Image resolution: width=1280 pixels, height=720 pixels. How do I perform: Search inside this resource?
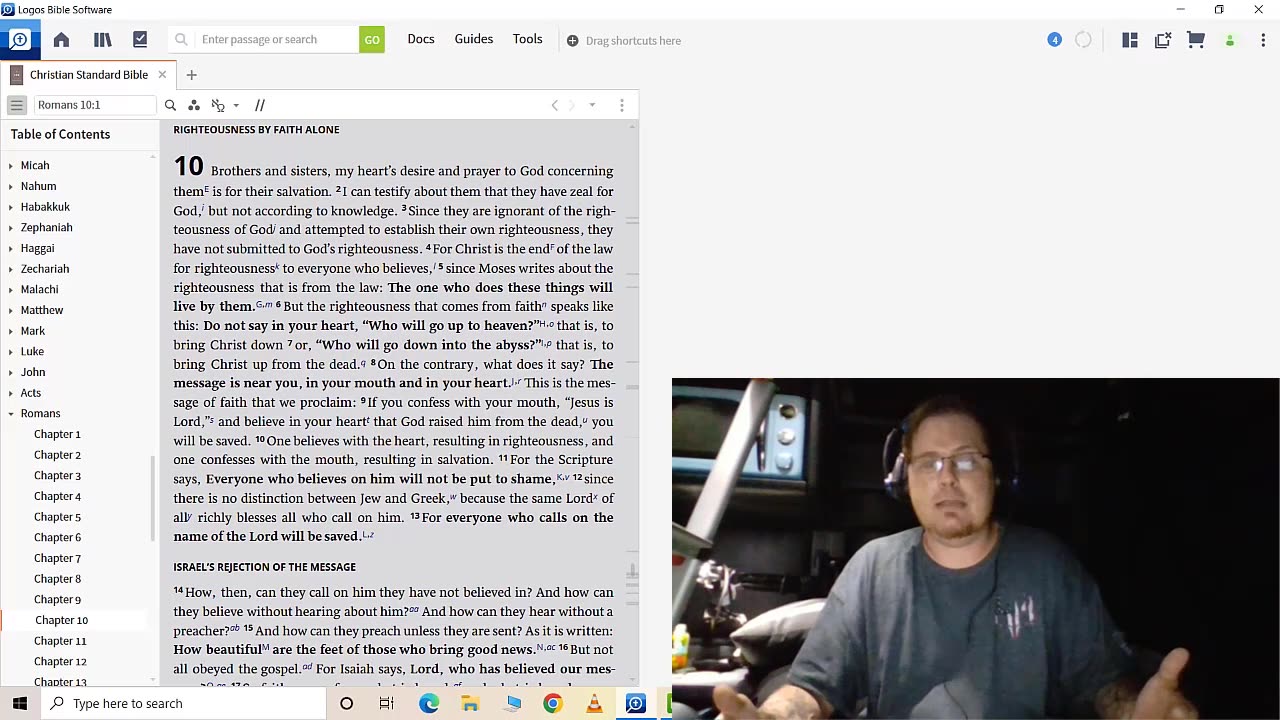(170, 105)
